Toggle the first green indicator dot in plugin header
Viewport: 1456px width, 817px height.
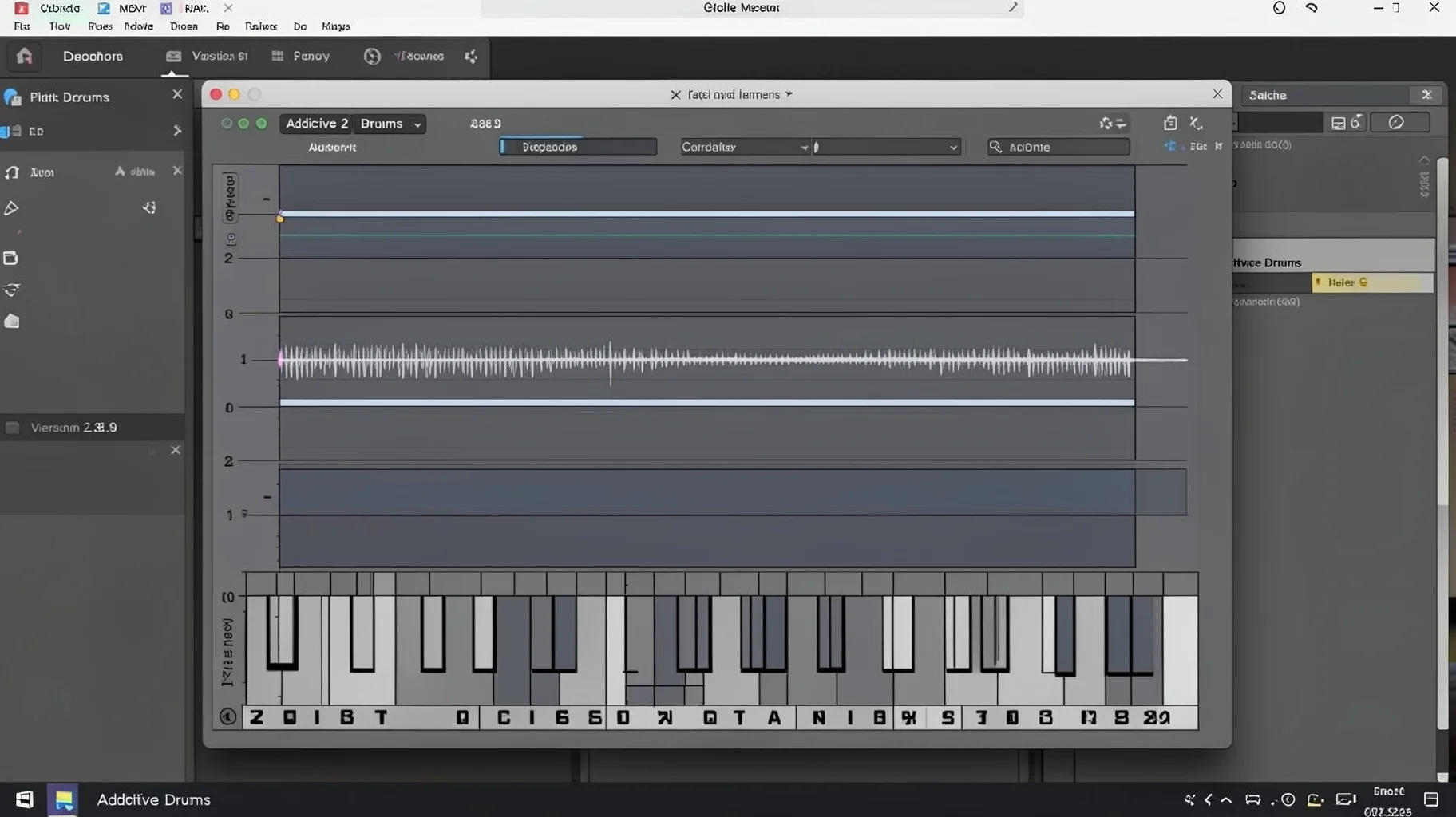click(x=227, y=124)
